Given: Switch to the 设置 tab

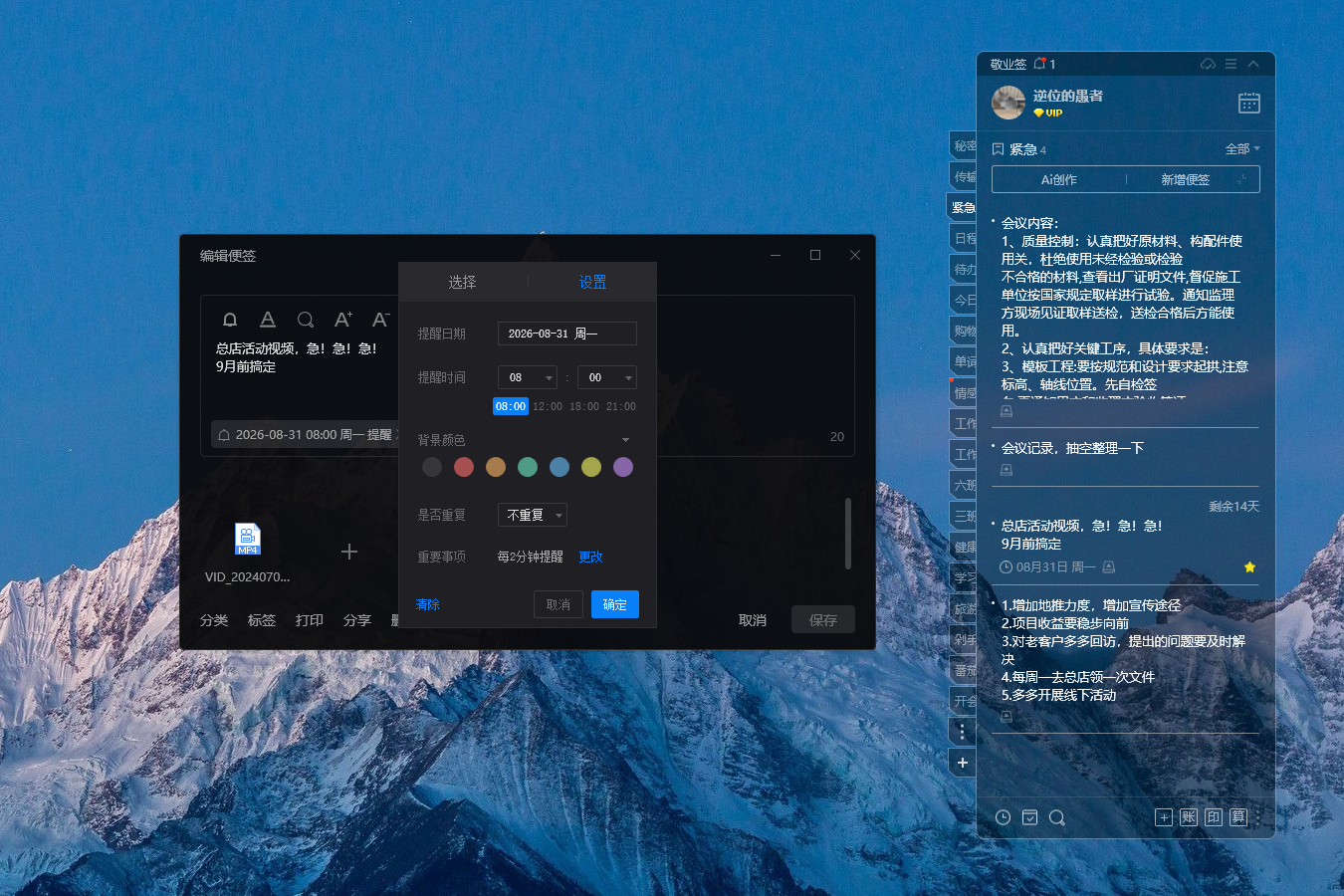Looking at the screenshot, I should point(592,283).
